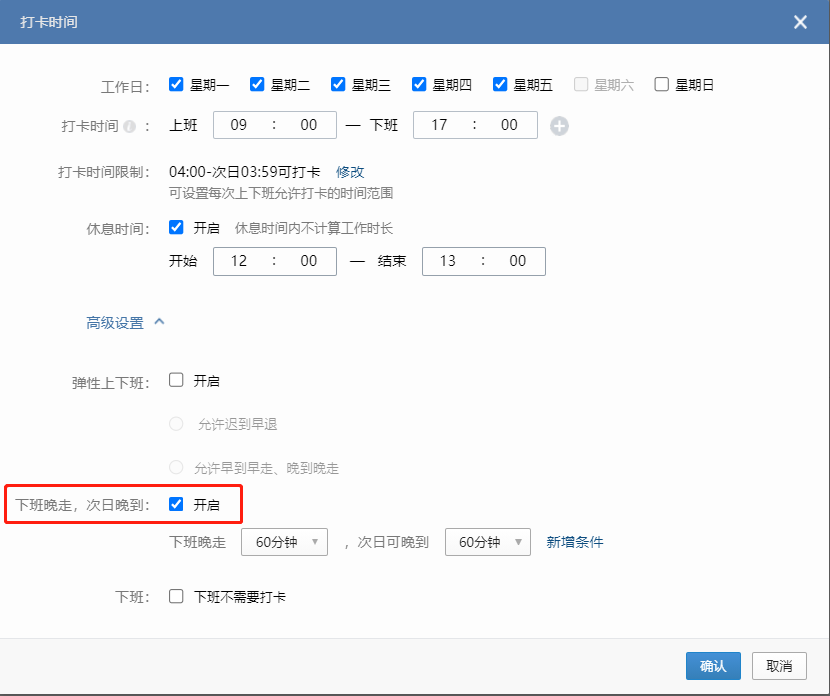830x696 pixels.
Task: Check the 星期日 workday checkbox
Action: click(661, 84)
